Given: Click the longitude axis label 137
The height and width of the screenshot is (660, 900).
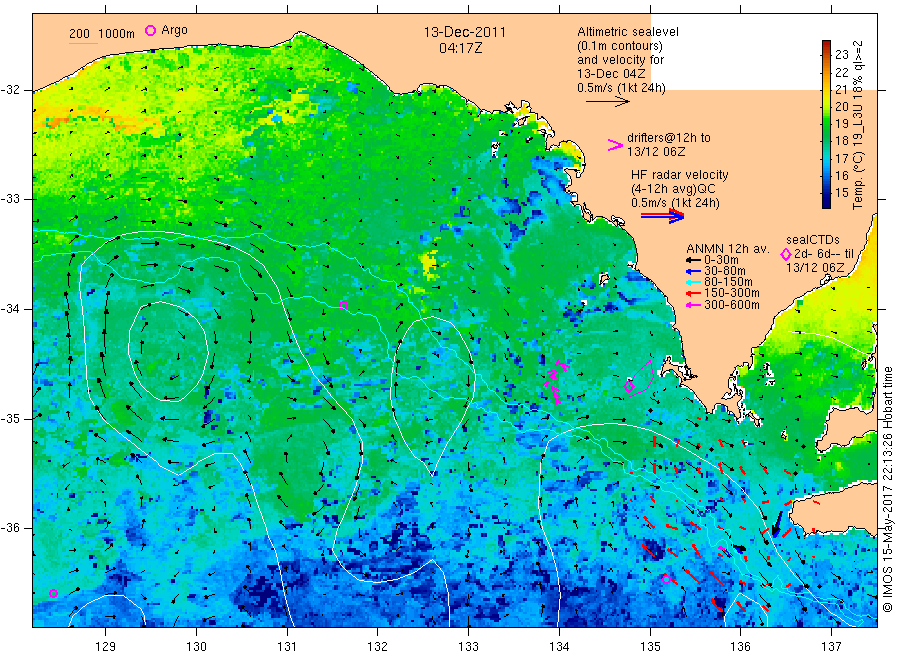Looking at the screenshot, I should (831, 647).
